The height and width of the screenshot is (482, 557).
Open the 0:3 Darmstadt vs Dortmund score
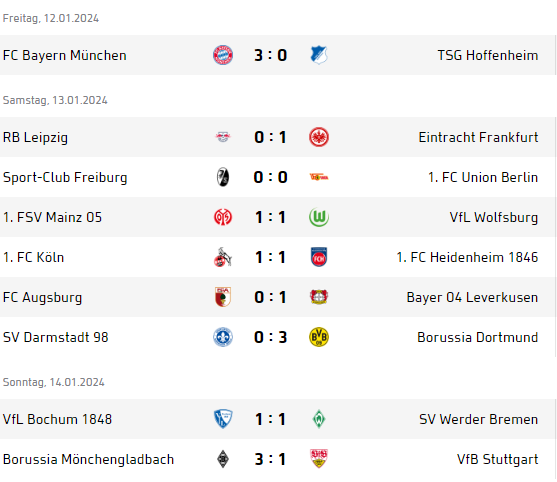tap(271, 337)
